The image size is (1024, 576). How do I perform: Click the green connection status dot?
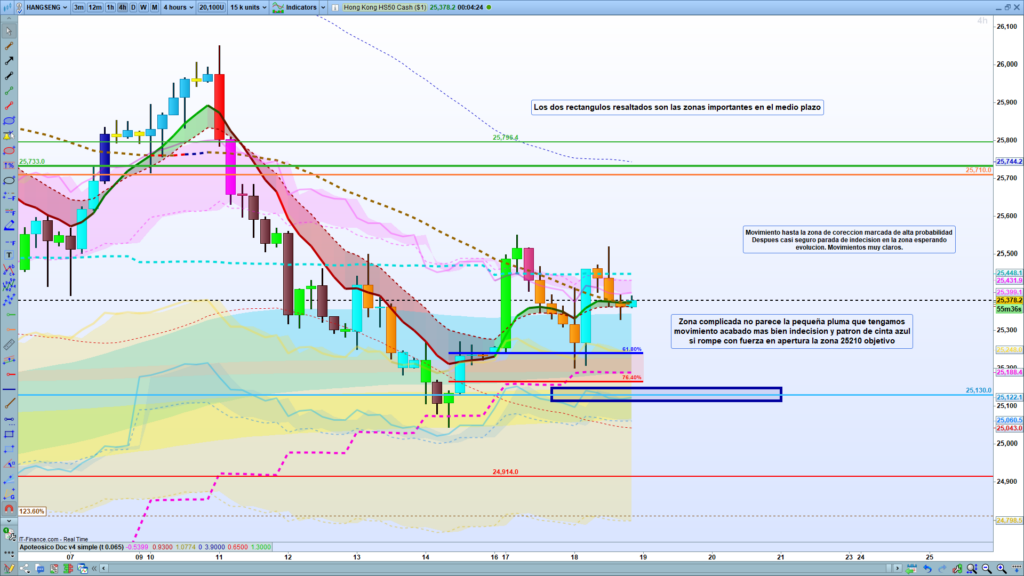[x=489, y=7]
